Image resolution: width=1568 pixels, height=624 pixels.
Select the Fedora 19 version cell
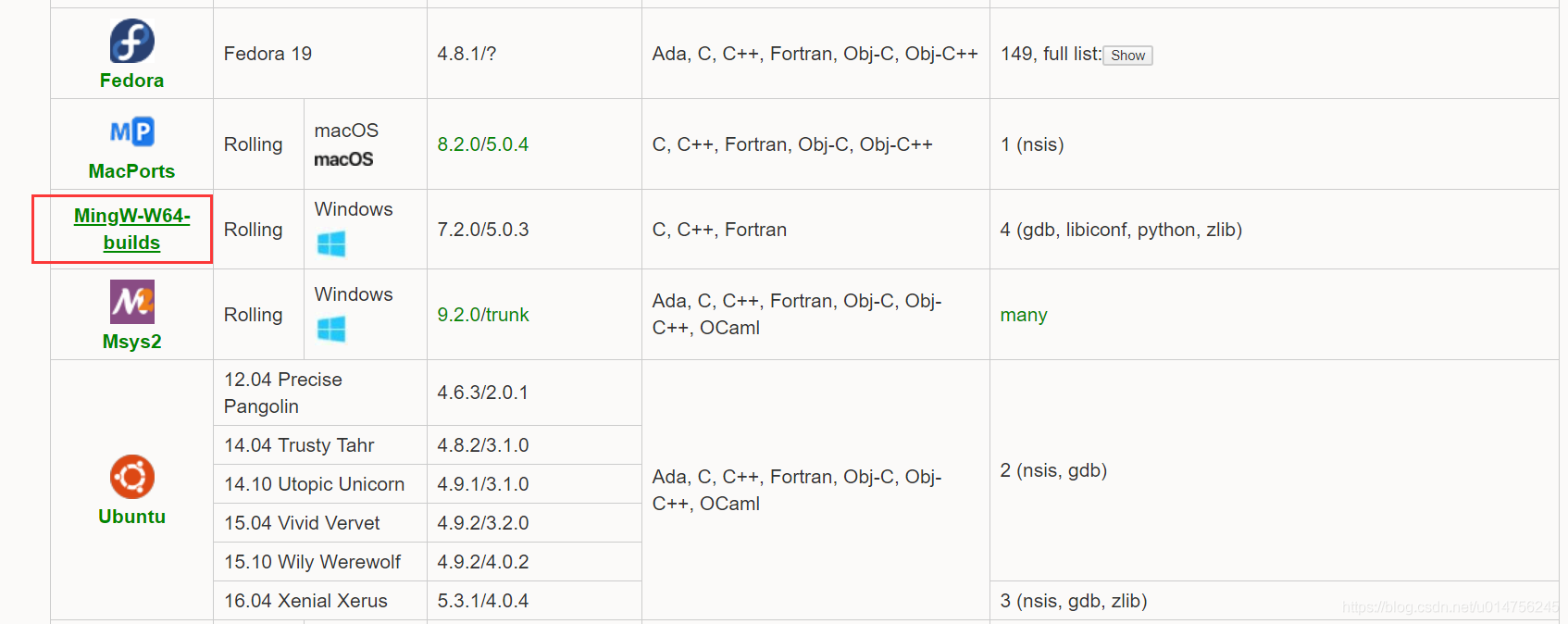(x=320, y=54)
